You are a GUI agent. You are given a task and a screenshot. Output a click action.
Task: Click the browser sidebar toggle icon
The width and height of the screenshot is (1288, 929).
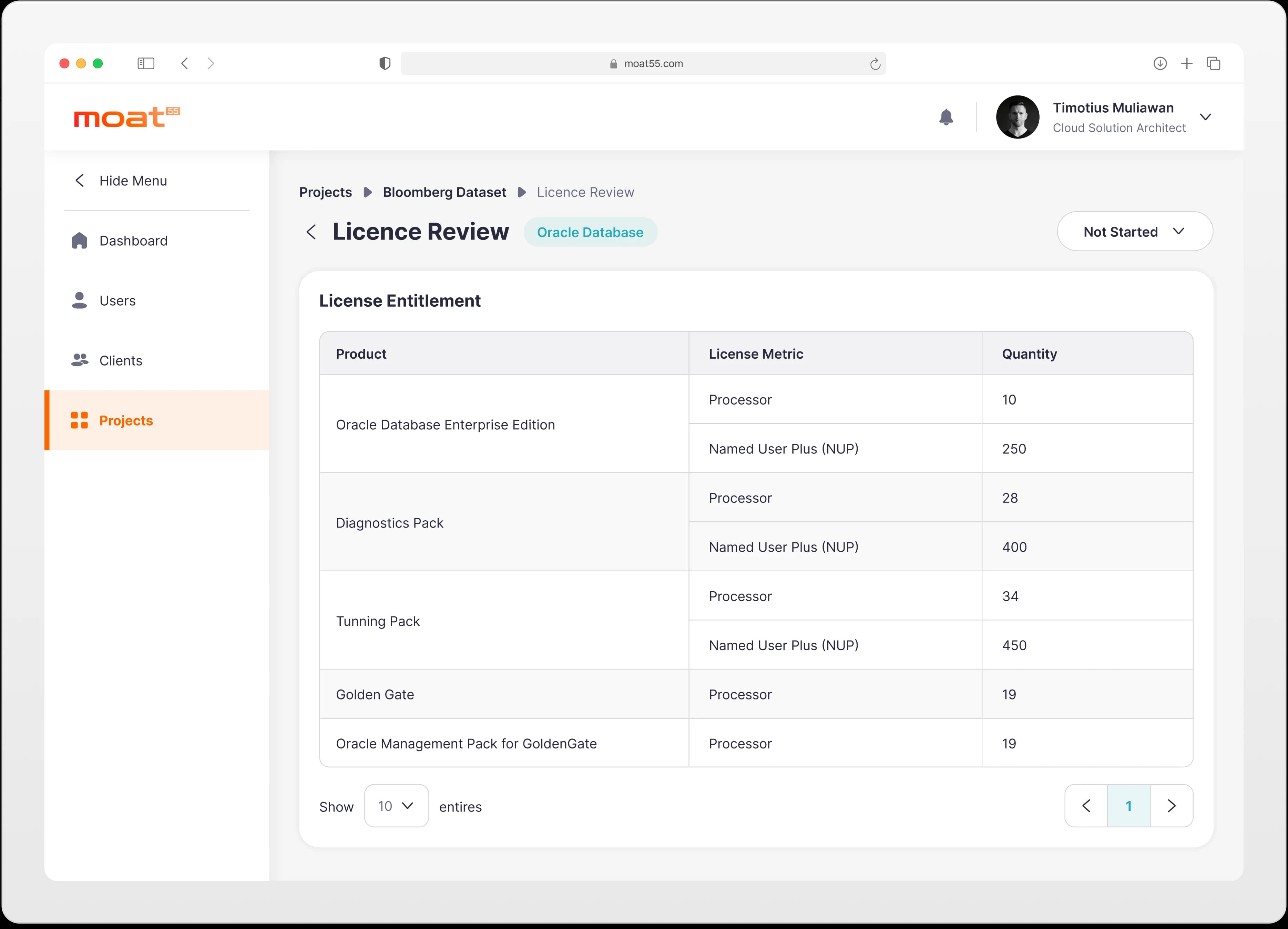pos(146,63)
